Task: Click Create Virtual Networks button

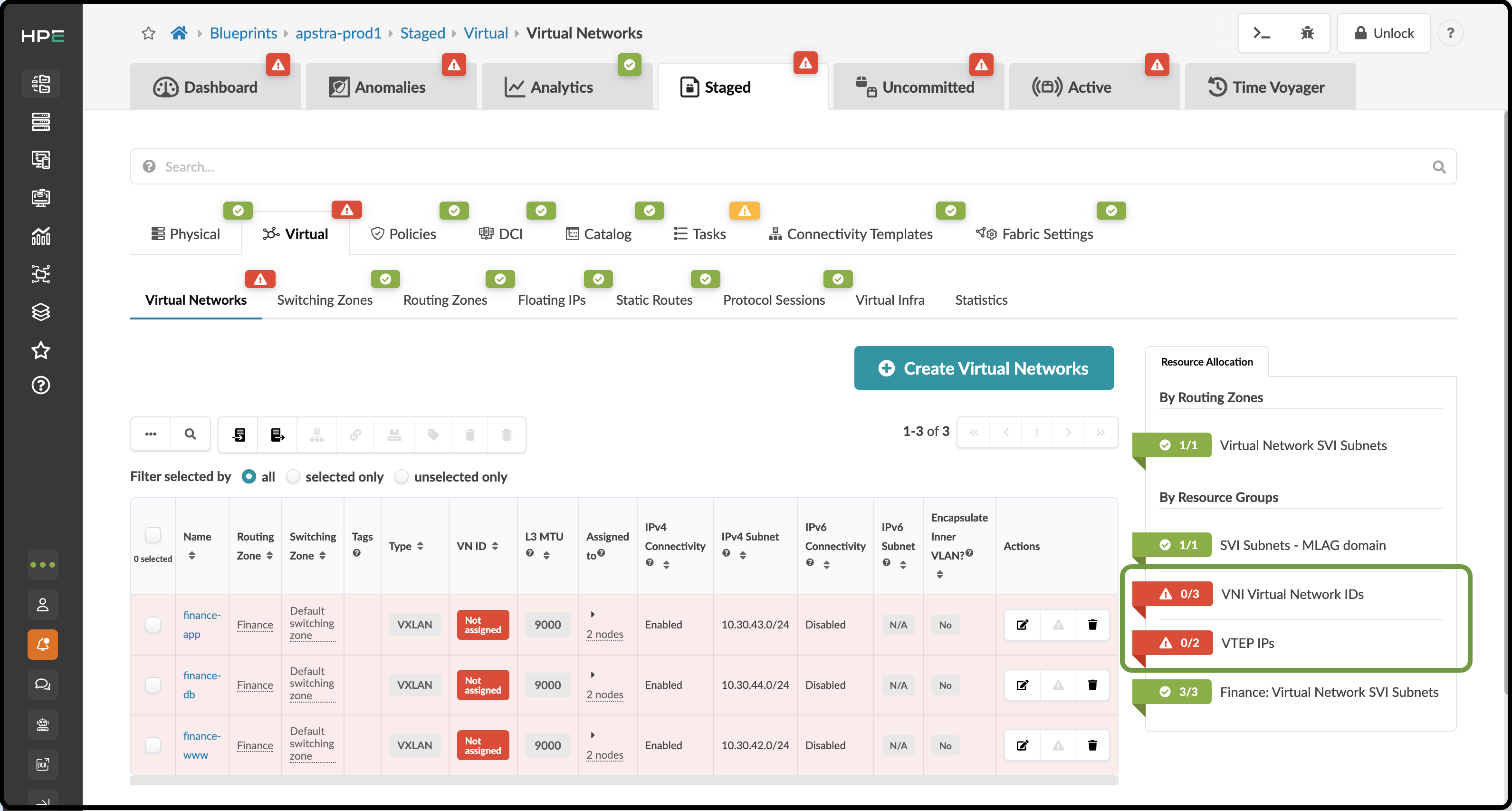Action: point(984,368)
